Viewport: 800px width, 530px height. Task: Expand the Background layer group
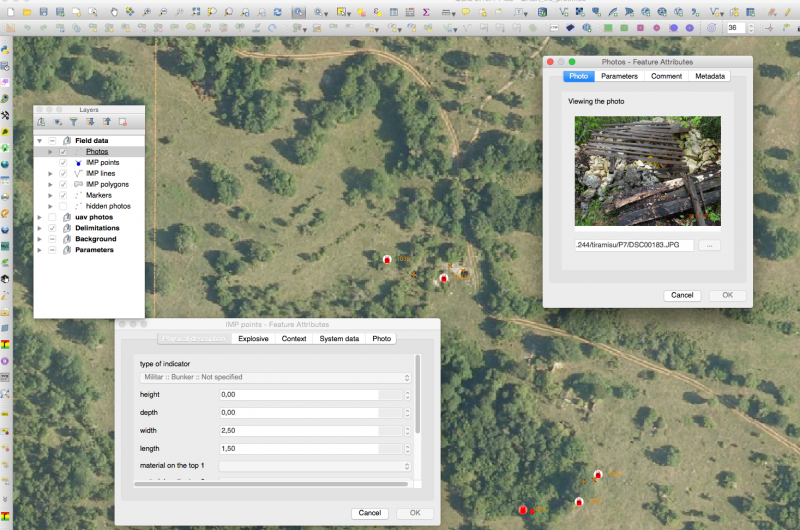point(39,239)
